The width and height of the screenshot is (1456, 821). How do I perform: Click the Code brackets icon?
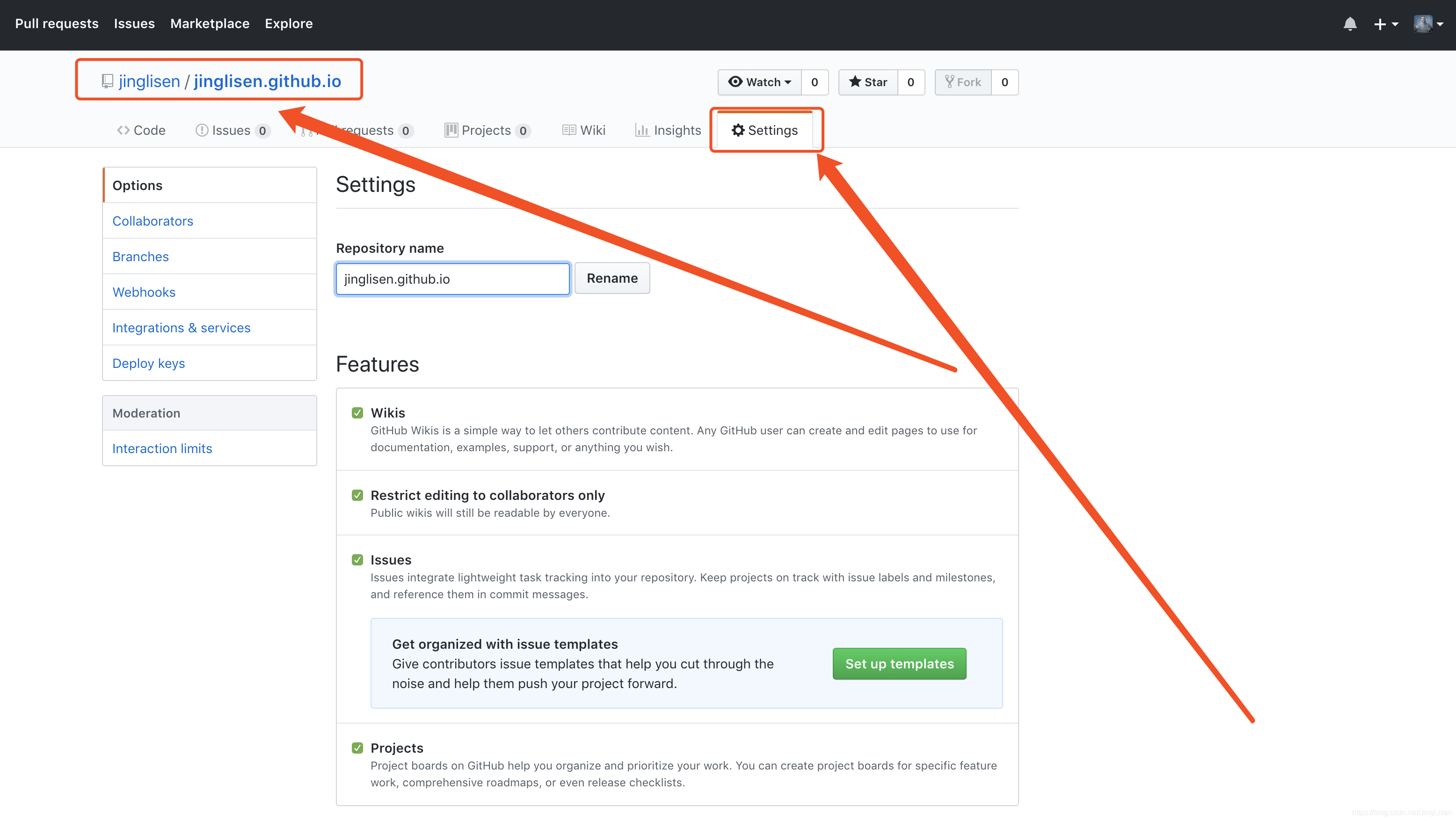tap(123, 130)
